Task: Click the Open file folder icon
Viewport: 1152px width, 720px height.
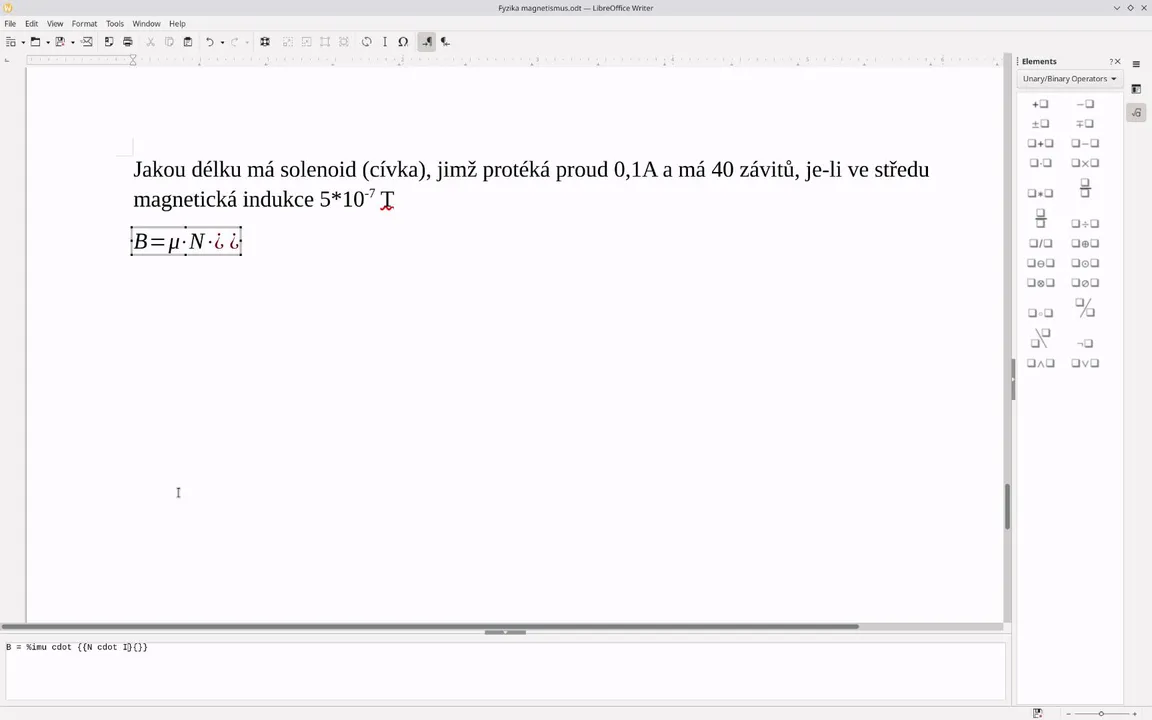Action: tap(35, 42)
